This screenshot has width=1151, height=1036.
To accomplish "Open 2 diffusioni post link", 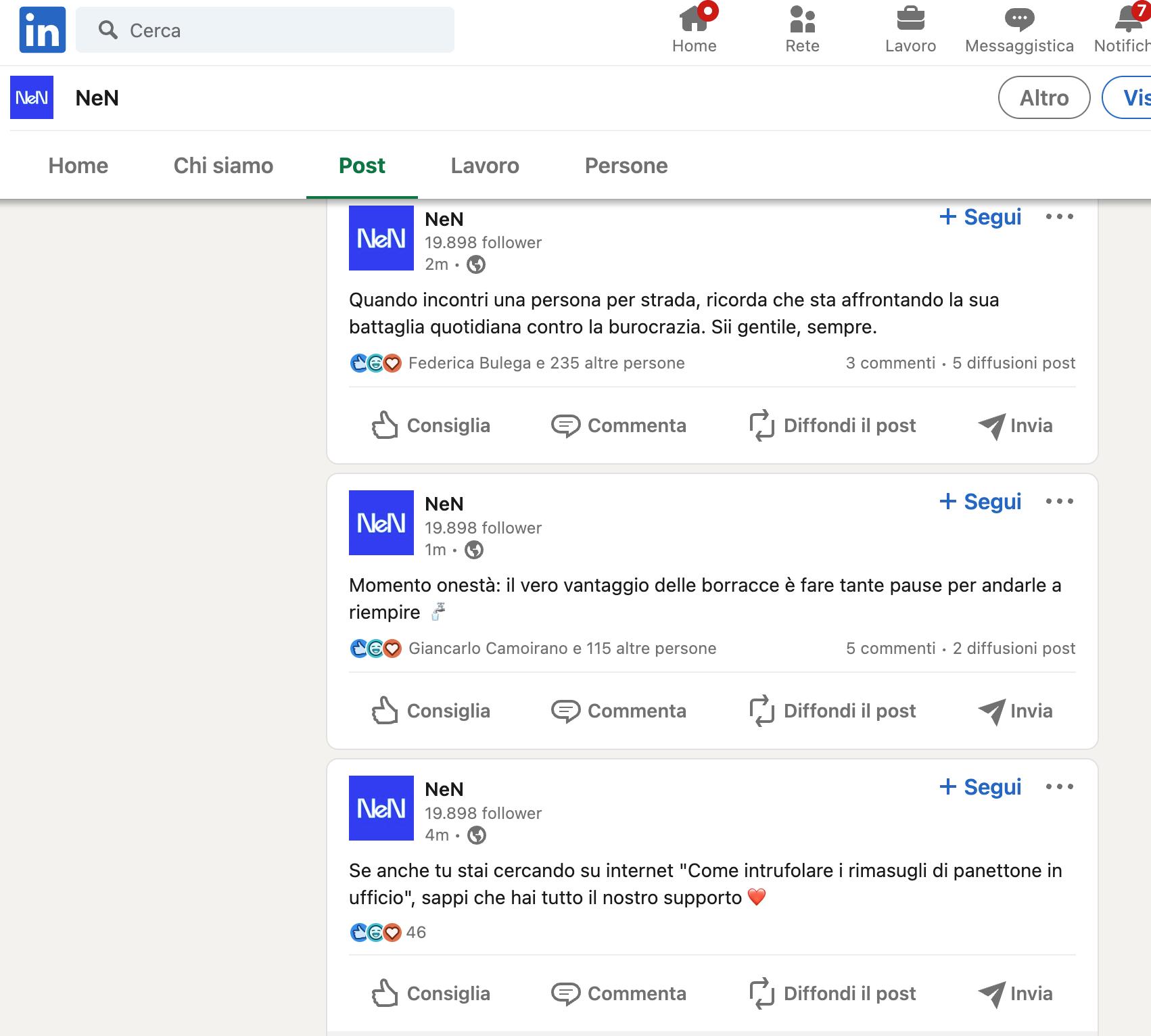I will 1014,649.
